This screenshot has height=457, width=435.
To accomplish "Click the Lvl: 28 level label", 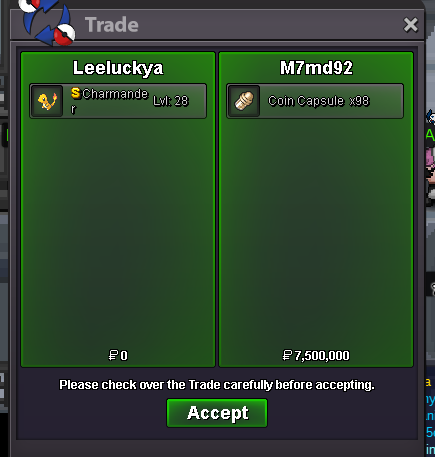I will pyautogui.click(x=171, y=101).
